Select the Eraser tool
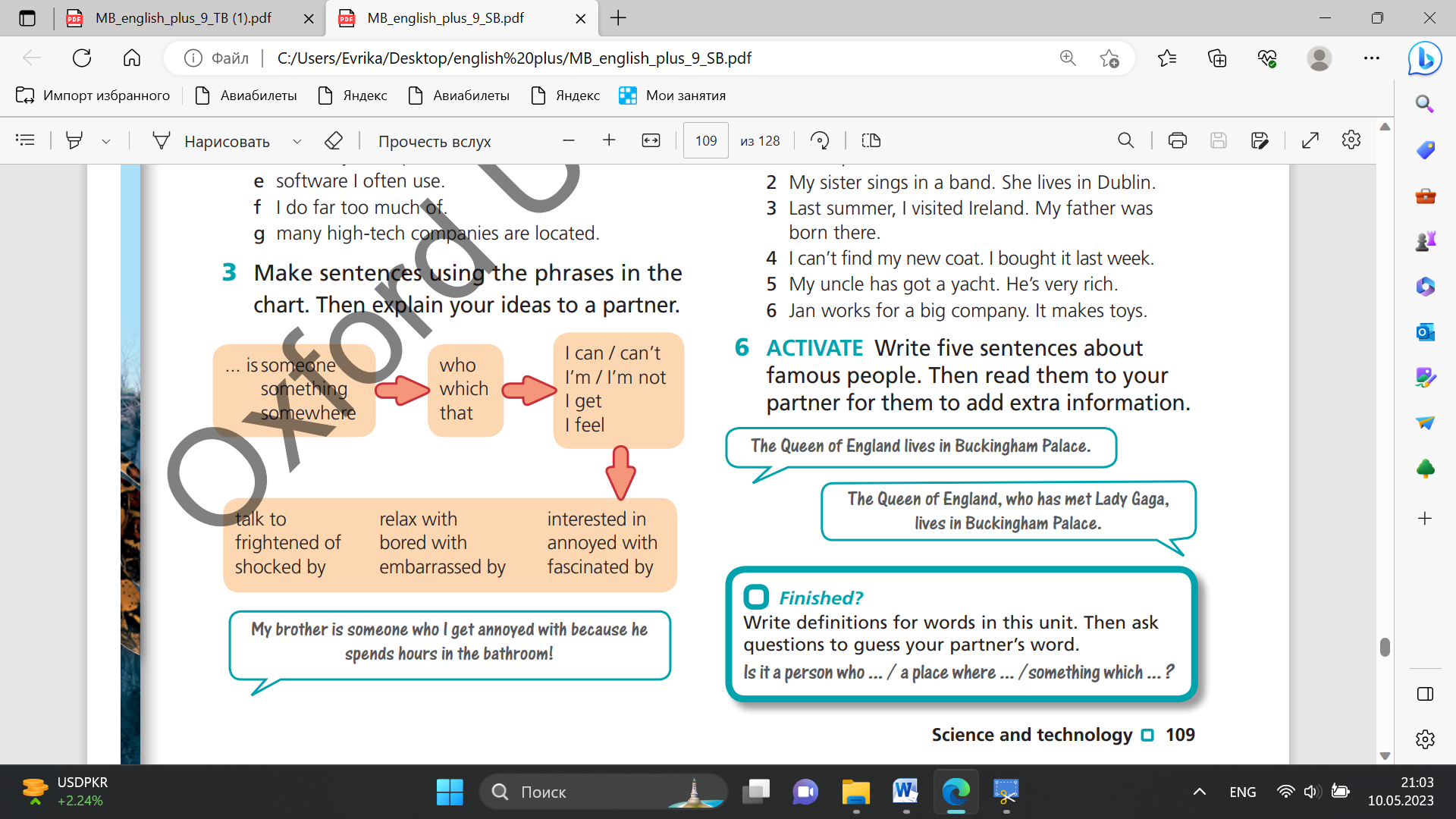1456x819 pixels. (334, 140)
